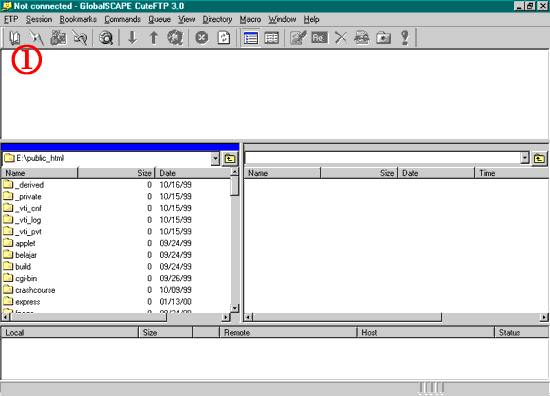Open the Help menu
The width and height of the screenshot is (550, 396).
point(311,19)
